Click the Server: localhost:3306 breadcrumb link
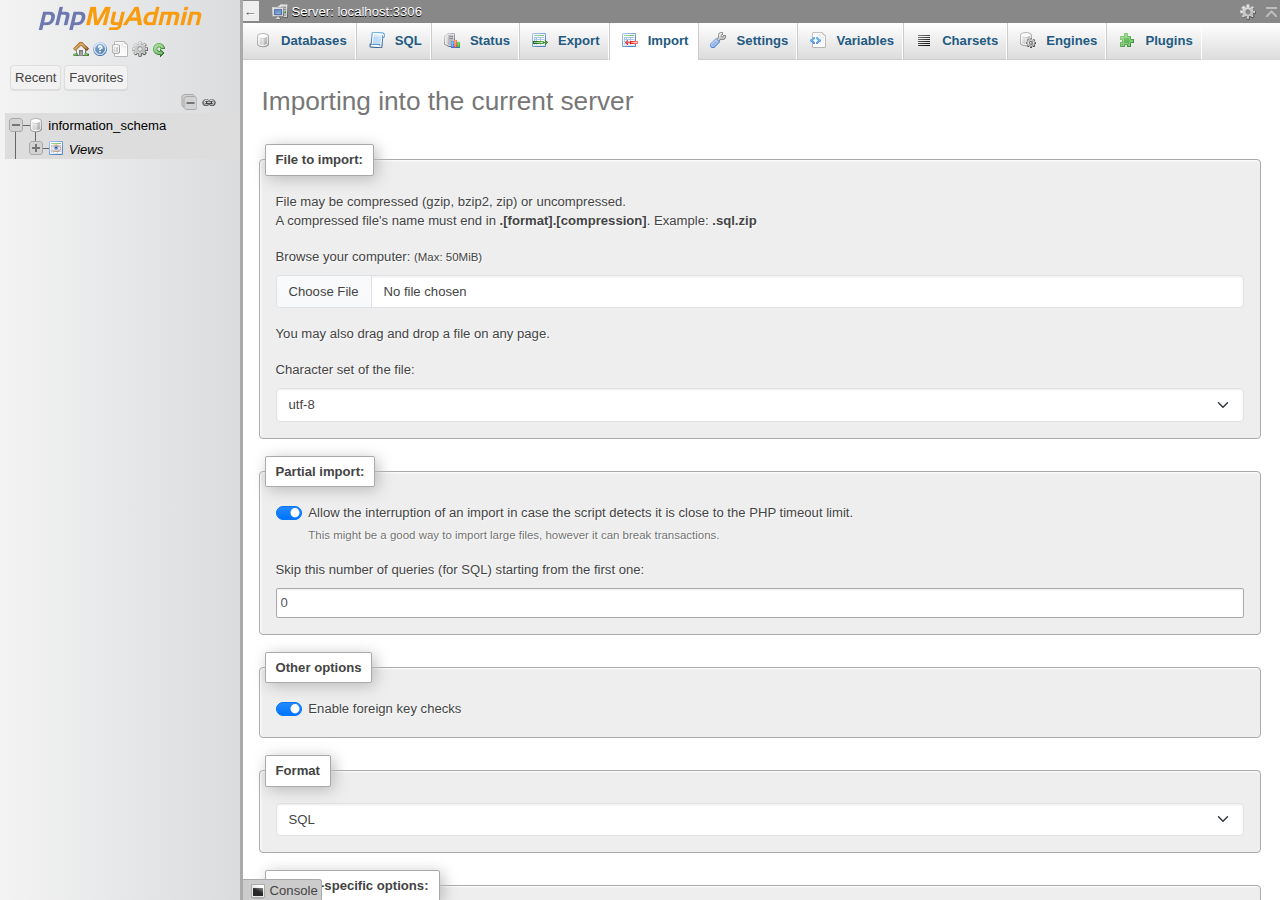1280x900 pixels. click(x=356, y=12)
